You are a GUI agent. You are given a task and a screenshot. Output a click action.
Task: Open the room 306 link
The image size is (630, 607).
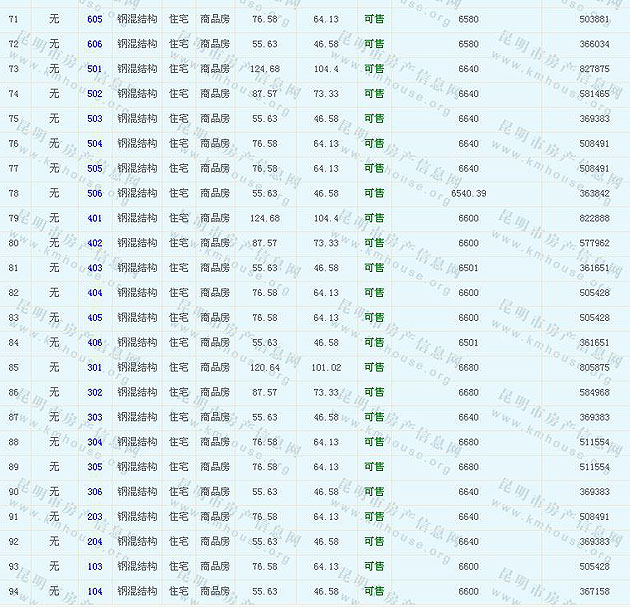(x=95, y=492)
